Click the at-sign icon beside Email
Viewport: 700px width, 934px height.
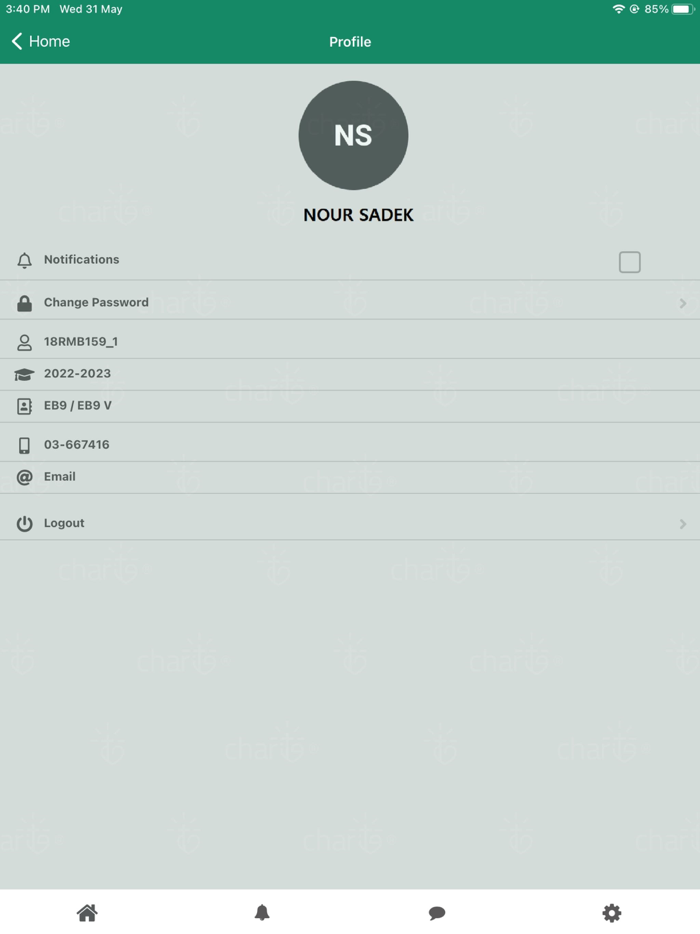pyautogui.click(x=24, y=477)
